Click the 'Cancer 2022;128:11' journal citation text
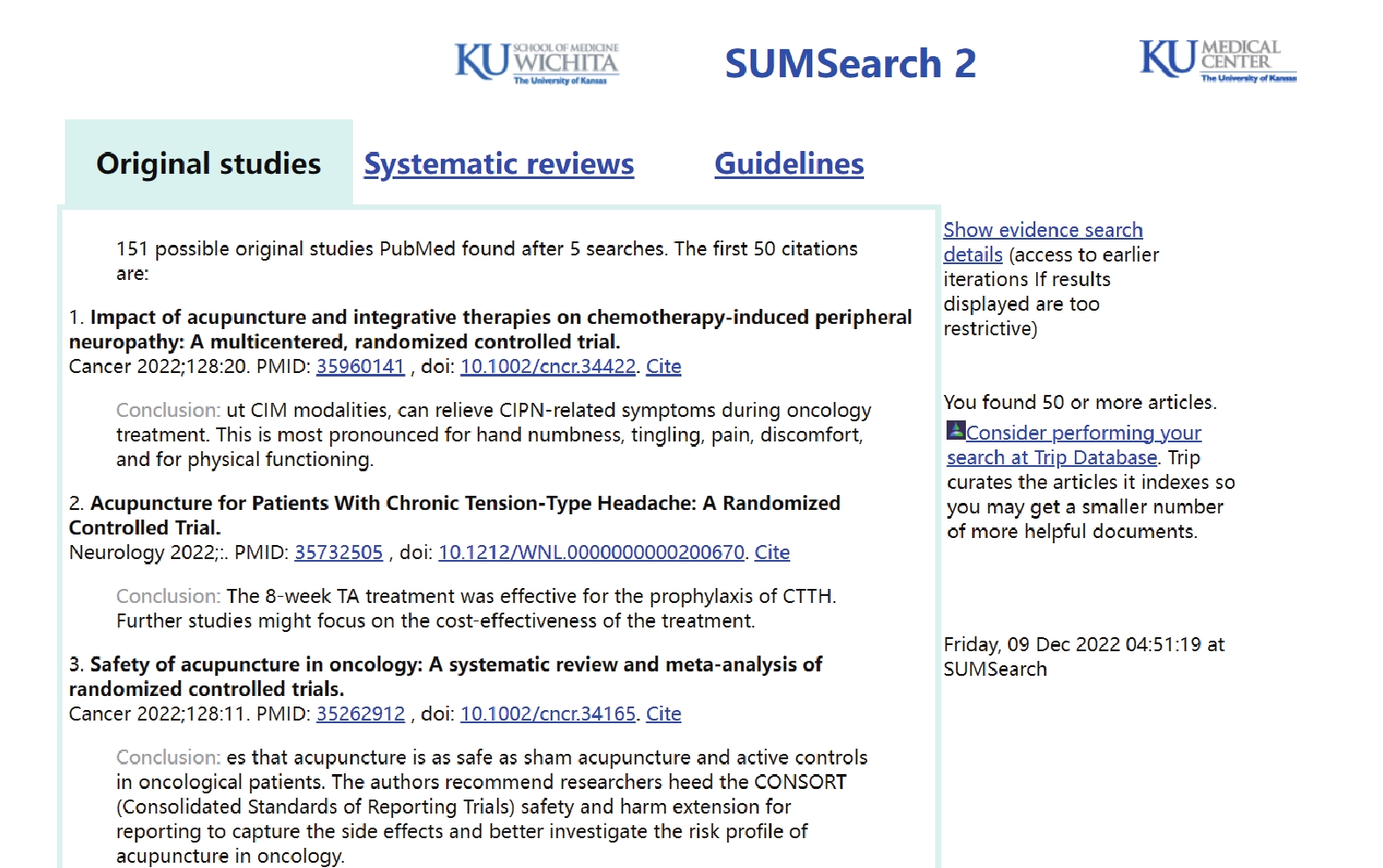Viewport: 1383px width, 868px height. [158, 714]
